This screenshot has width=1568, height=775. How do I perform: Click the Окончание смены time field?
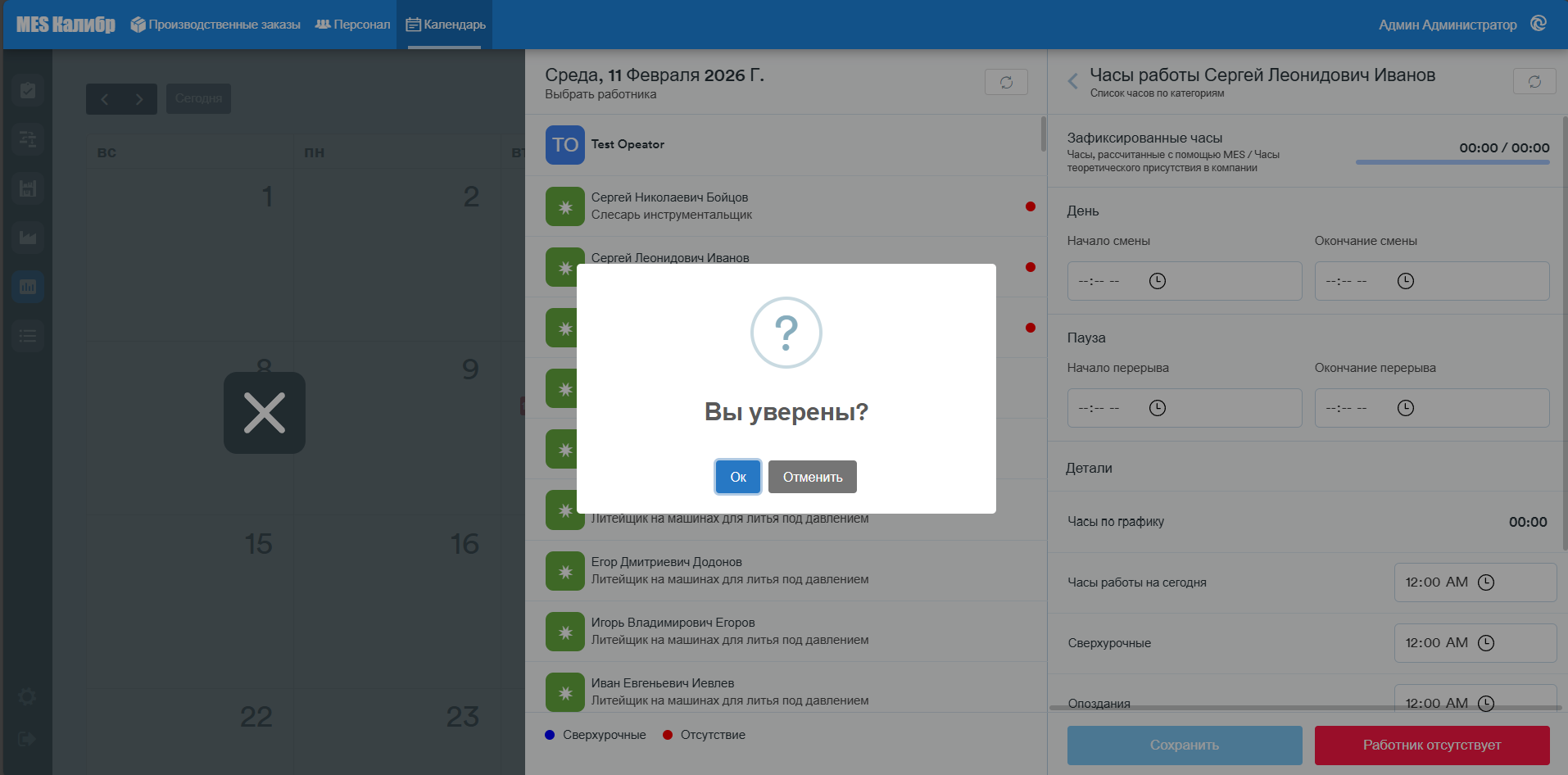point(1432,281)
